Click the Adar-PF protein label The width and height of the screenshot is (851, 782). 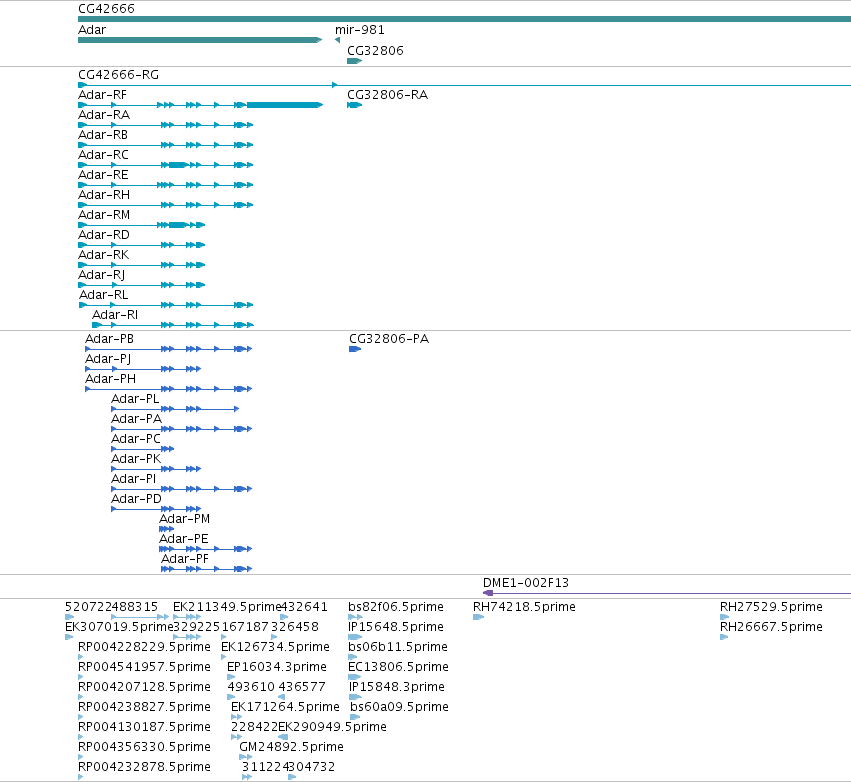coord(185,560)
